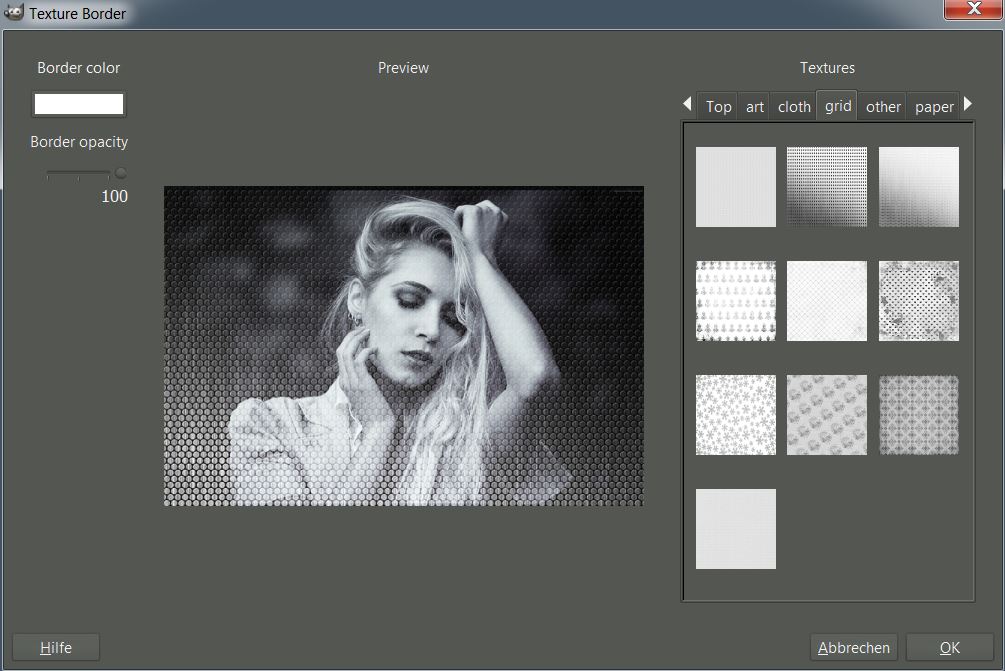Click the Hilfe button
Viewport: 1005px width, 671px height.
point(56,648)
